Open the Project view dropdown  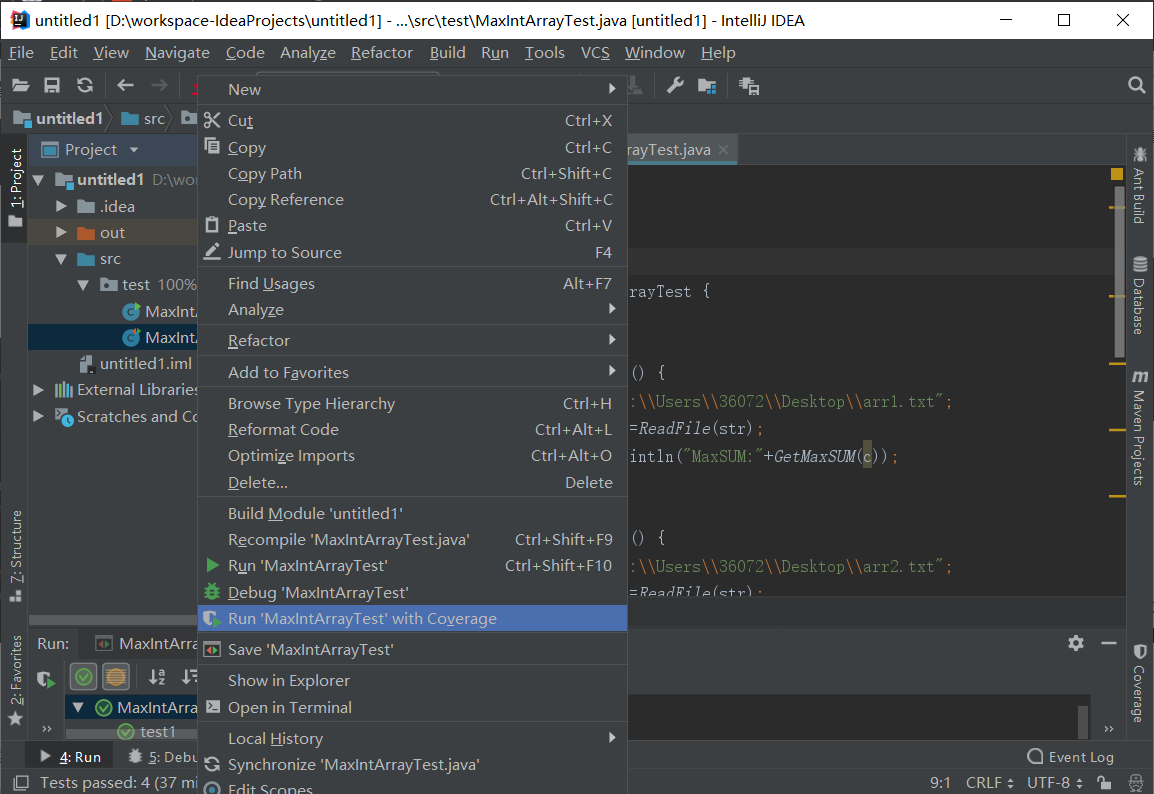[x=134, y=150]
